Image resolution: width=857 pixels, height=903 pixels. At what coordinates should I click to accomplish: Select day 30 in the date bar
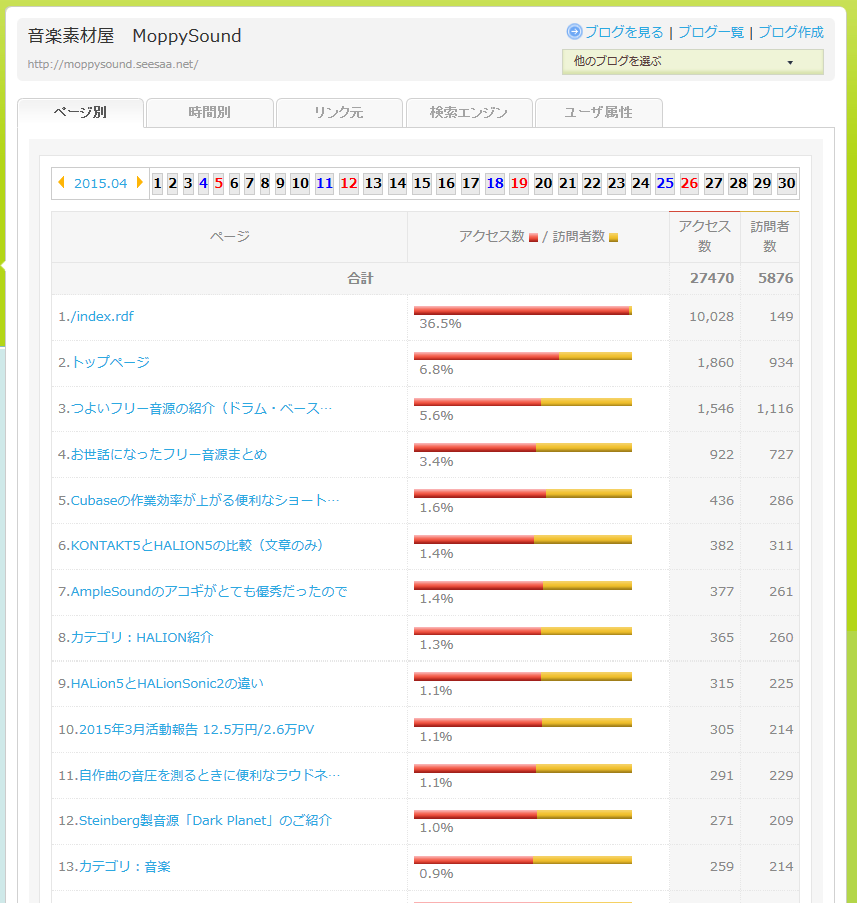(787, 183)
